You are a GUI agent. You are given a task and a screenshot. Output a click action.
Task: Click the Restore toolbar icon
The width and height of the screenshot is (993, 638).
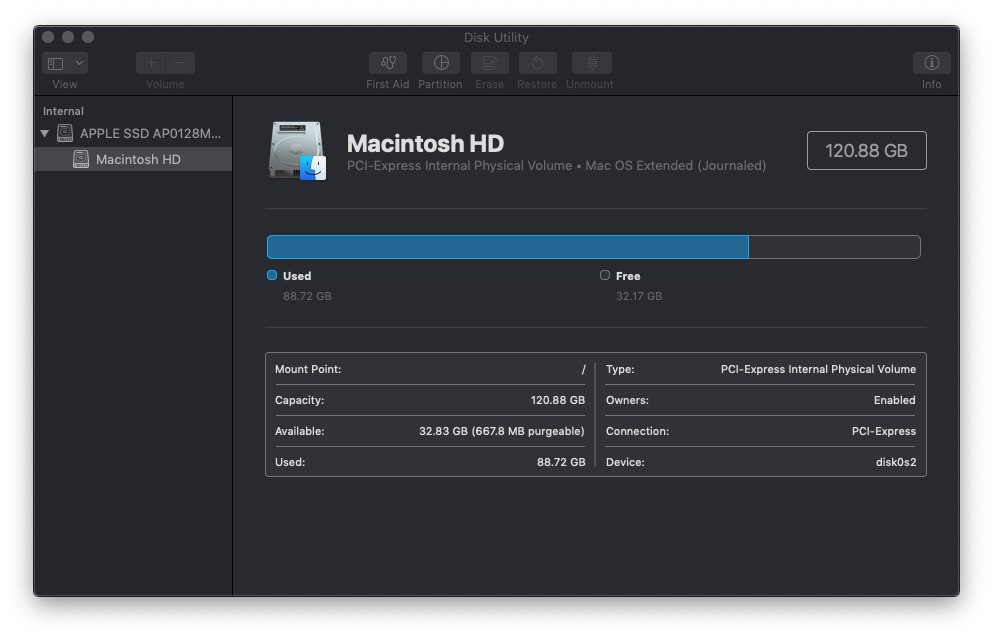538,63
